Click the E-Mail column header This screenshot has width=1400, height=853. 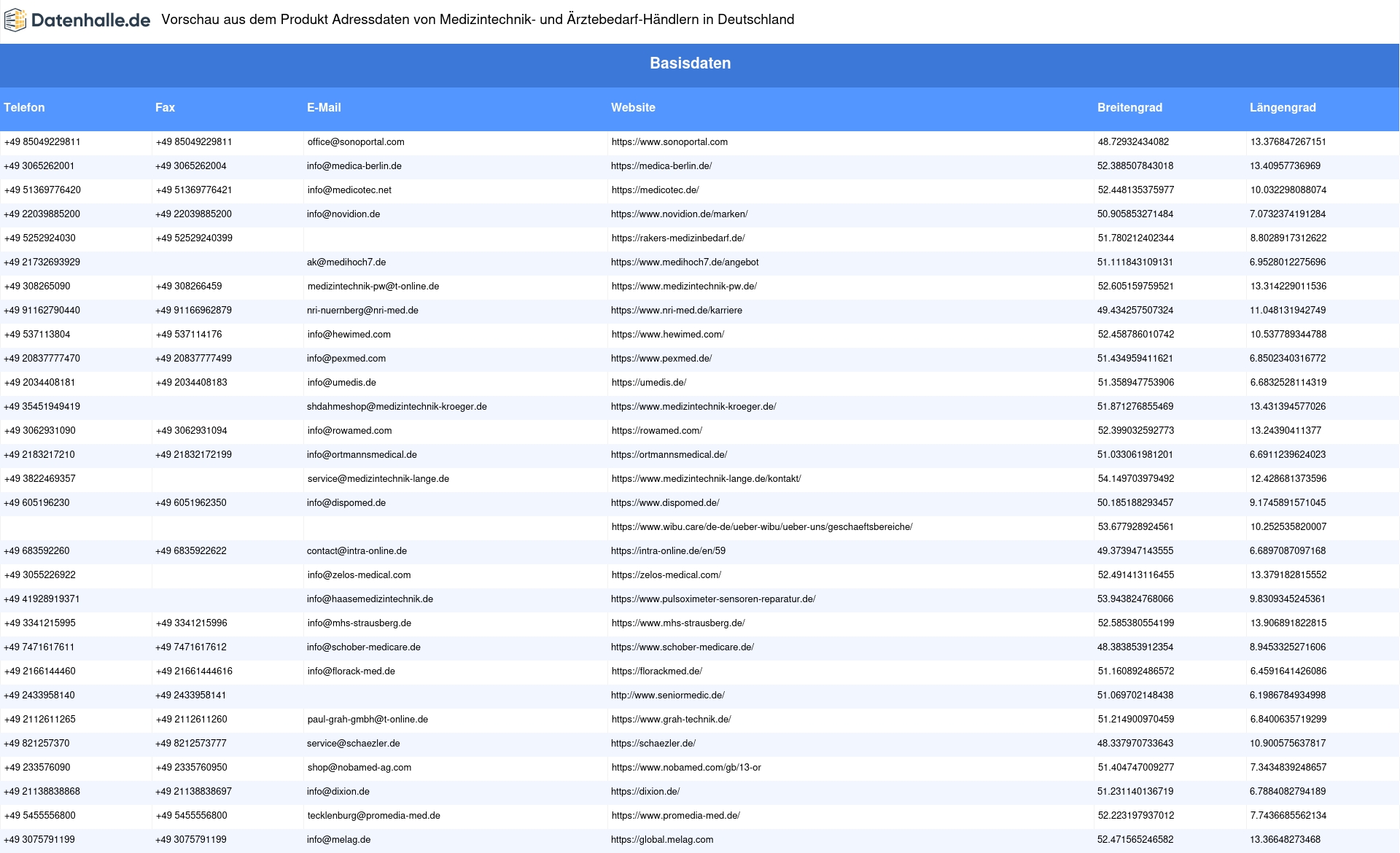click(324, 107)
